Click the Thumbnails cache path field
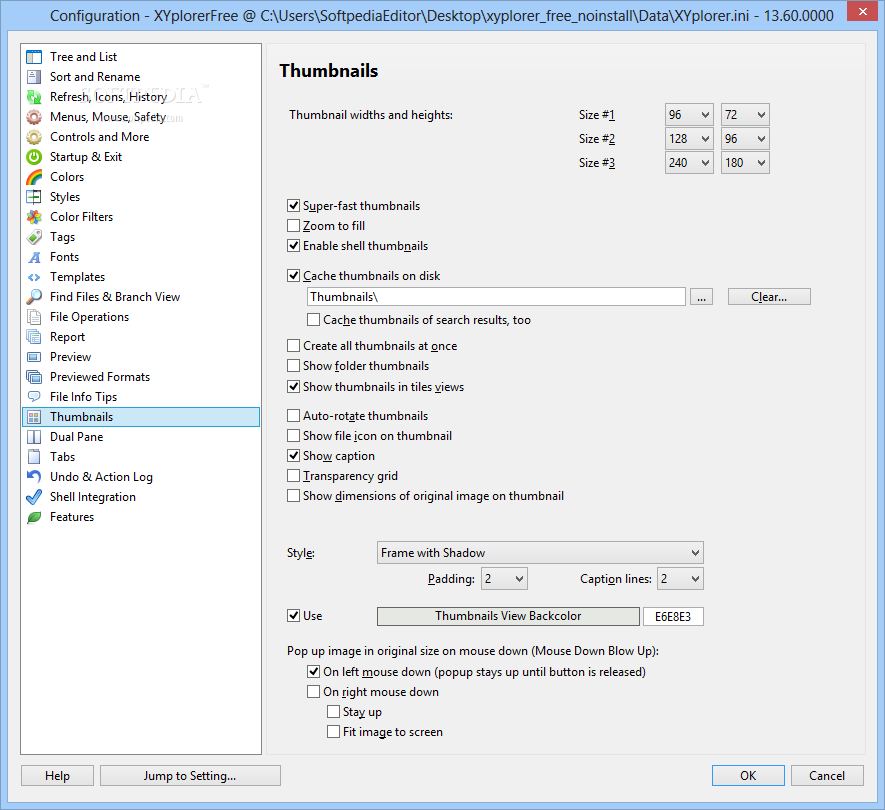This screenshot has height=810, width=885. click(496, 297)
